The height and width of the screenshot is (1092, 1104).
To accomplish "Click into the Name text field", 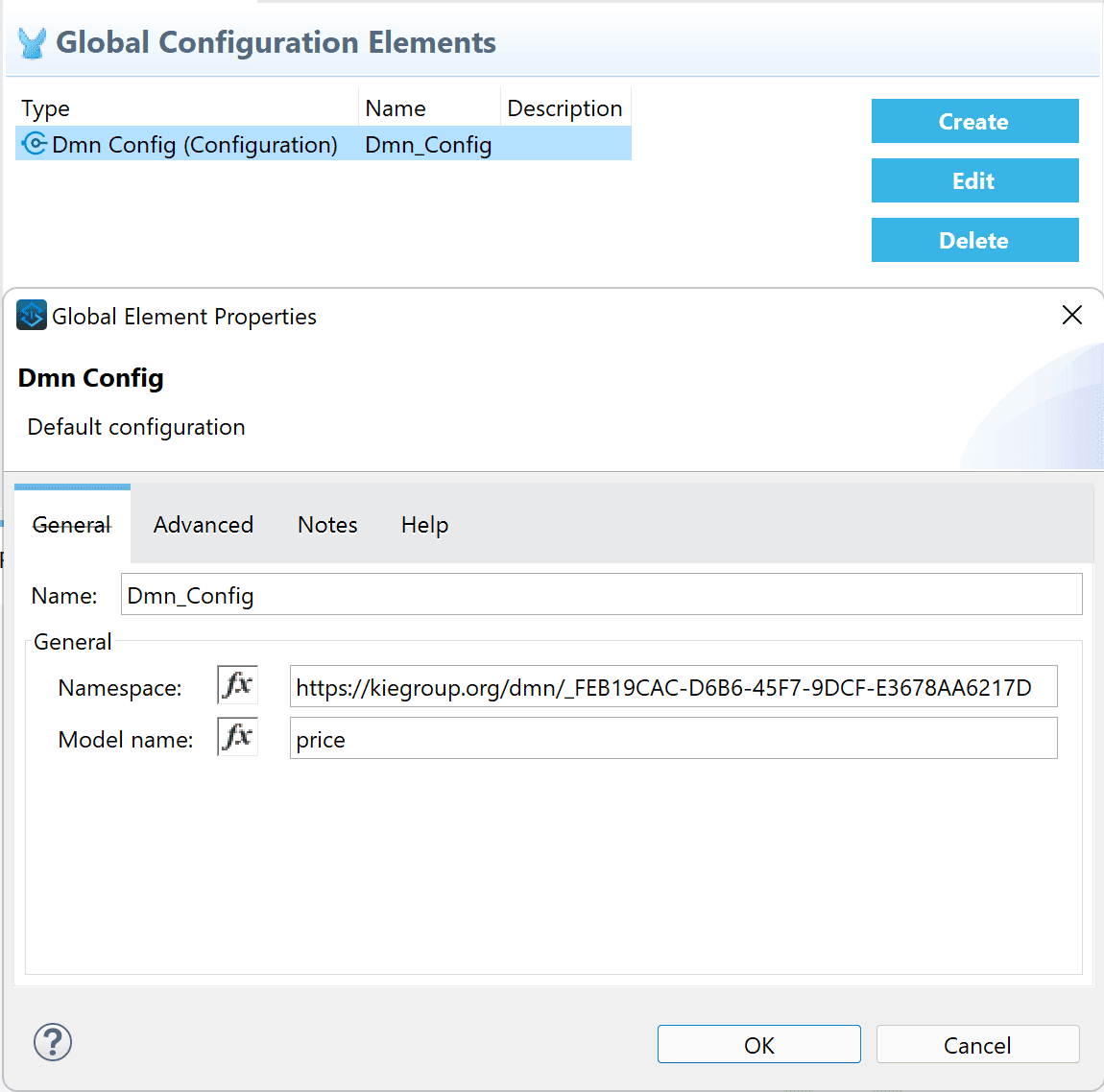I will [x=601, y=595].
